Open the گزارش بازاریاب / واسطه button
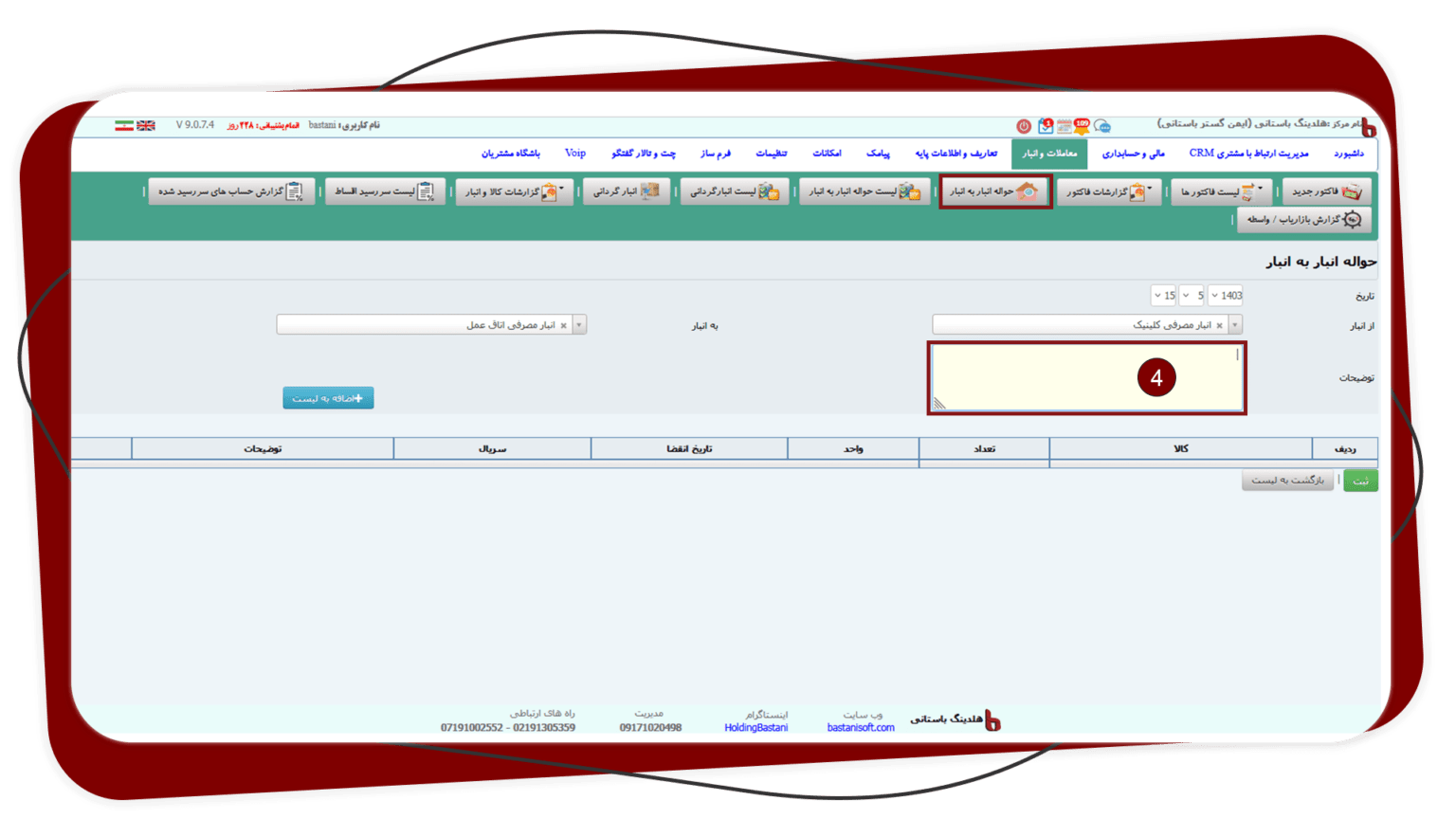 coord(1303,220)
